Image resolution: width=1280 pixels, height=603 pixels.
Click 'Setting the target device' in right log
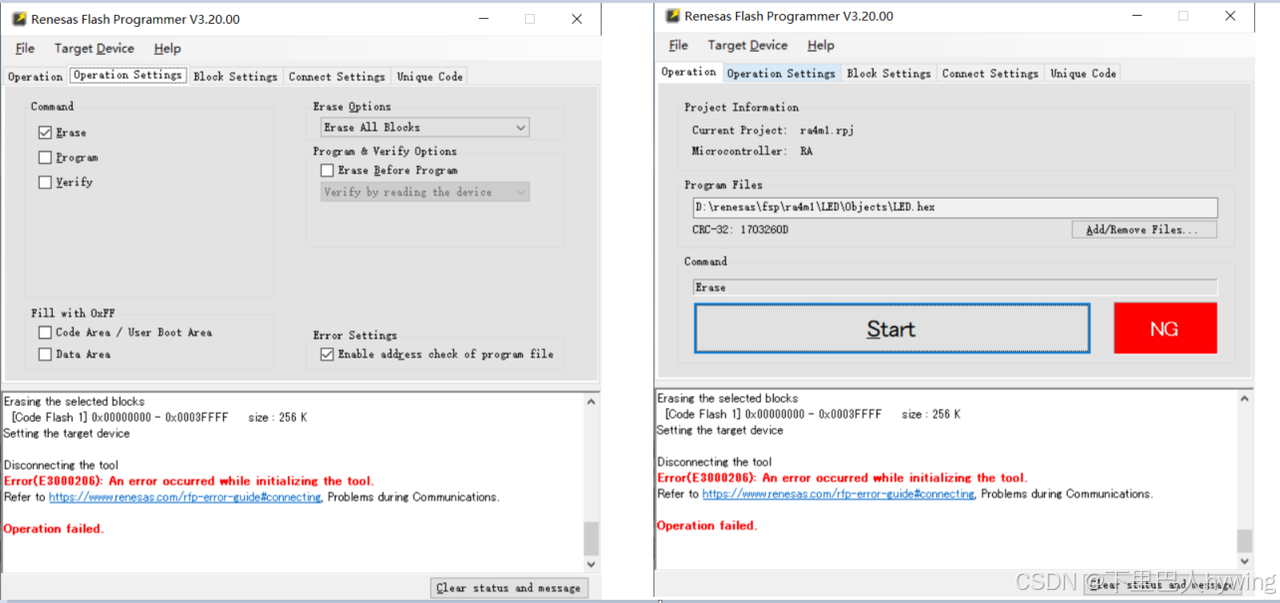click(x=720, y=430)
